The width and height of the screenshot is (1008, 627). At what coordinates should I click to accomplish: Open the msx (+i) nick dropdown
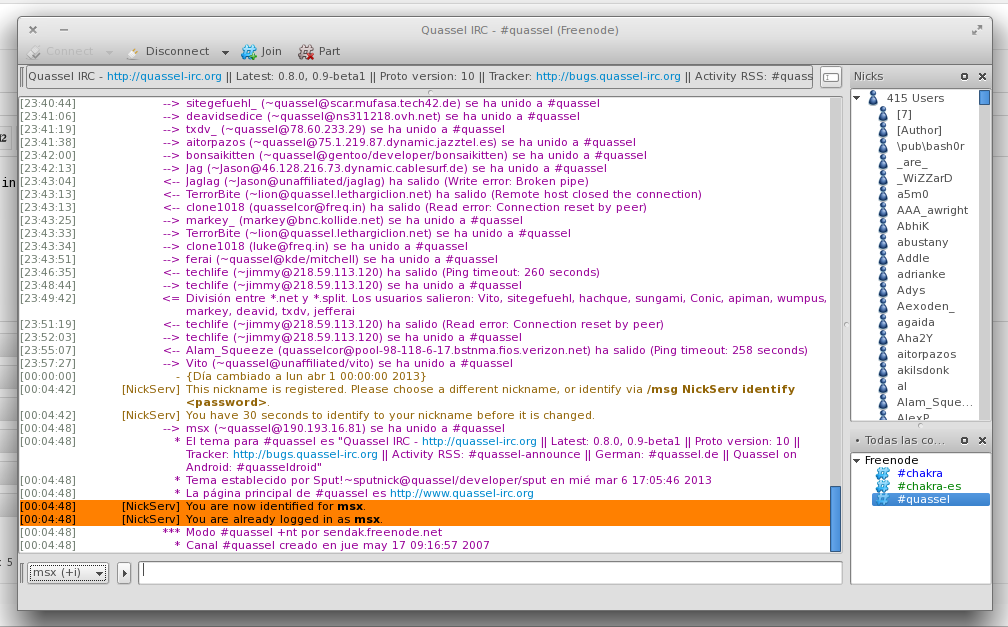pos(68,572)
